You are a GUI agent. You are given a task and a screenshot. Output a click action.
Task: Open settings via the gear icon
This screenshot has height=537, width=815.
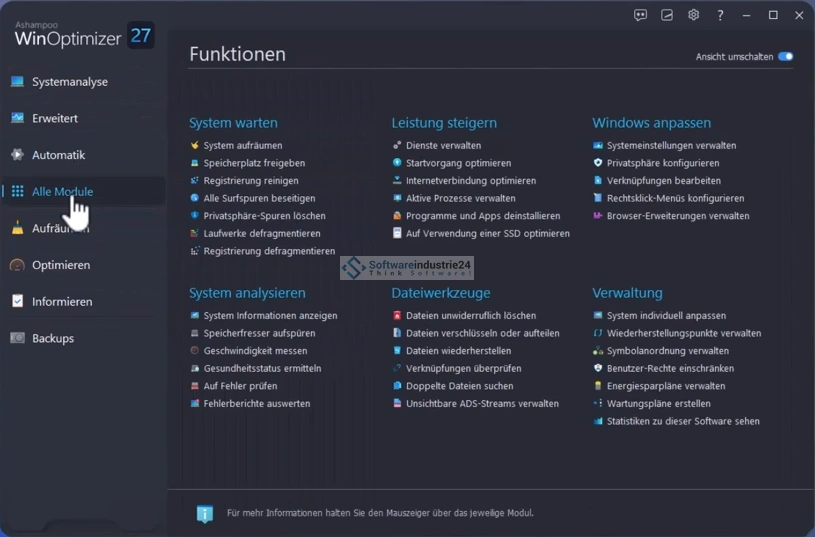(x=693, y=15)
